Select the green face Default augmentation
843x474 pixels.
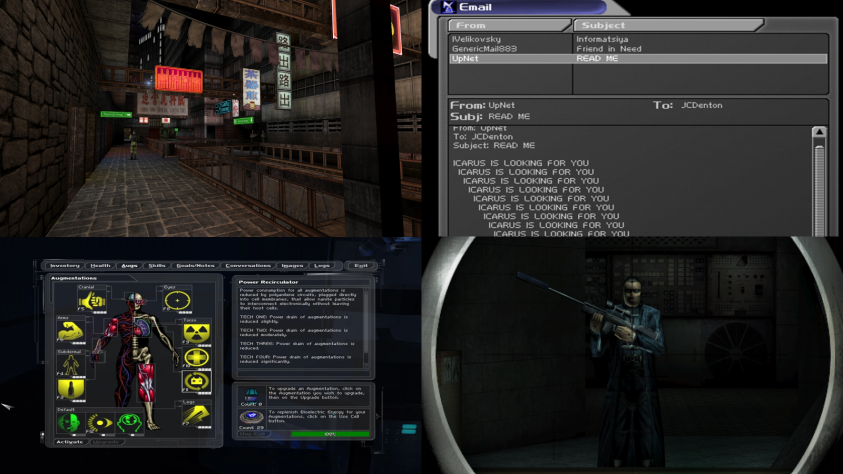(69, 423)
